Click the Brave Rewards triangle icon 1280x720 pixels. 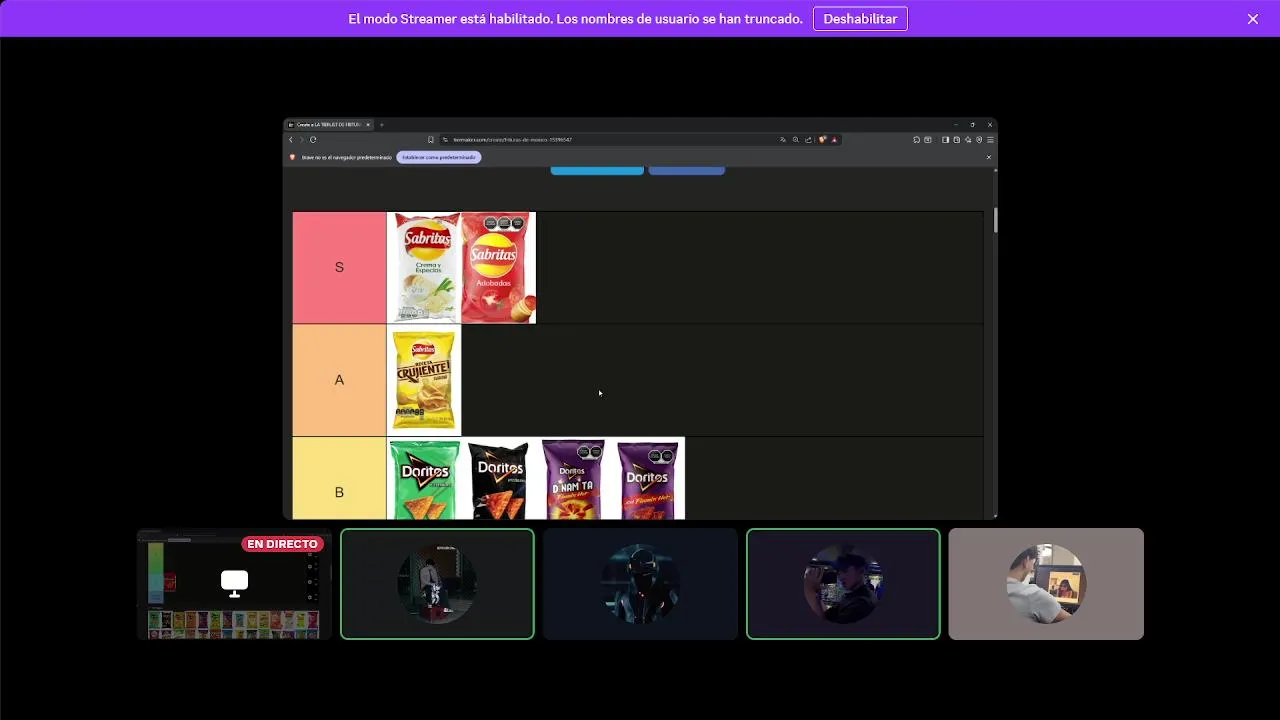coord(834,140)
